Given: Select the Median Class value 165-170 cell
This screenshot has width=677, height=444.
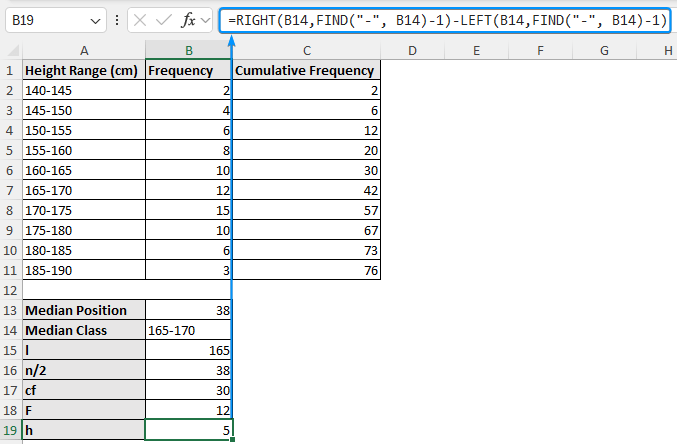Looking at the screenshot, I should click(188, 330).
